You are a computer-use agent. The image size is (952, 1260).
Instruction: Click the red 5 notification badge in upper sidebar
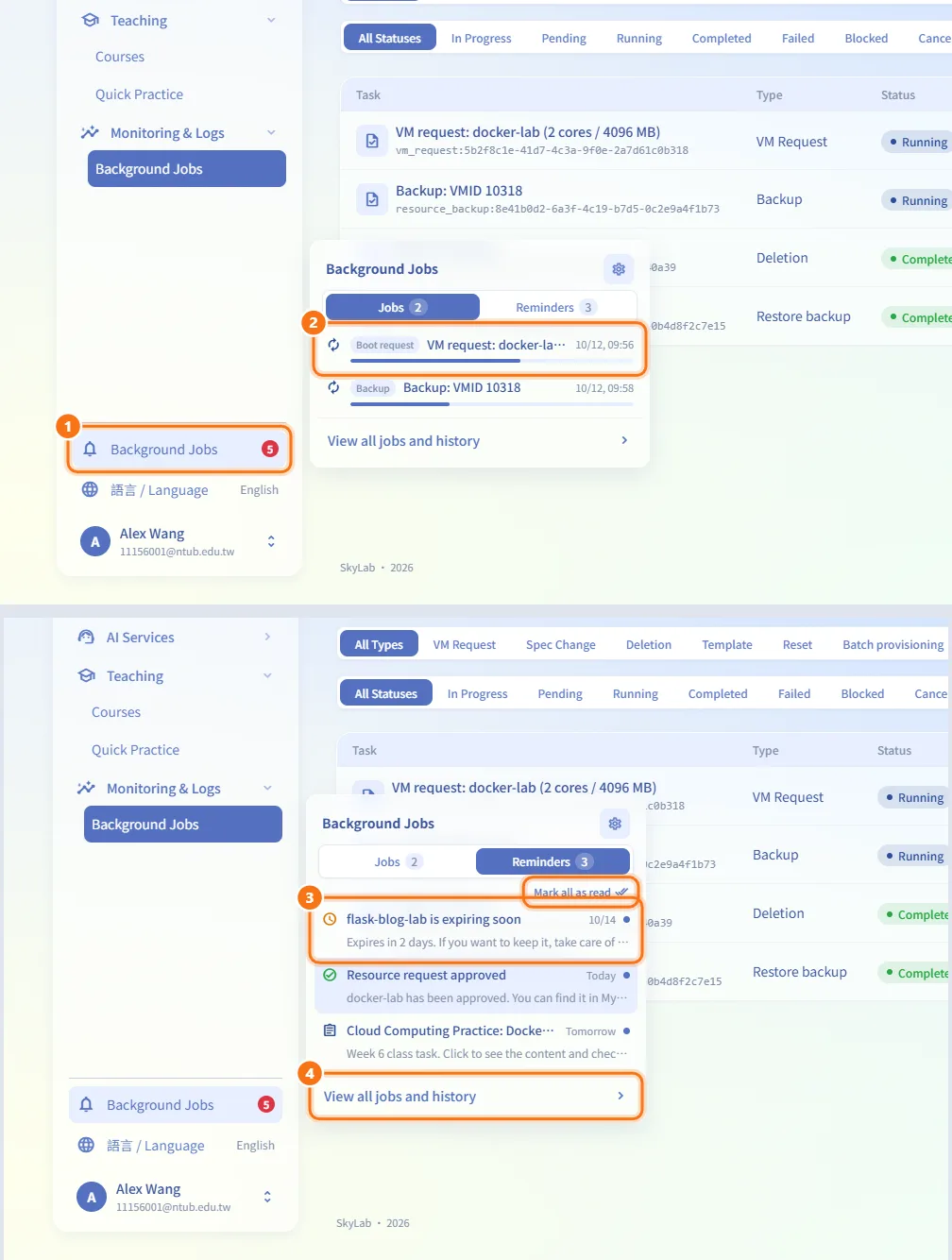click(x=270, y=449)
